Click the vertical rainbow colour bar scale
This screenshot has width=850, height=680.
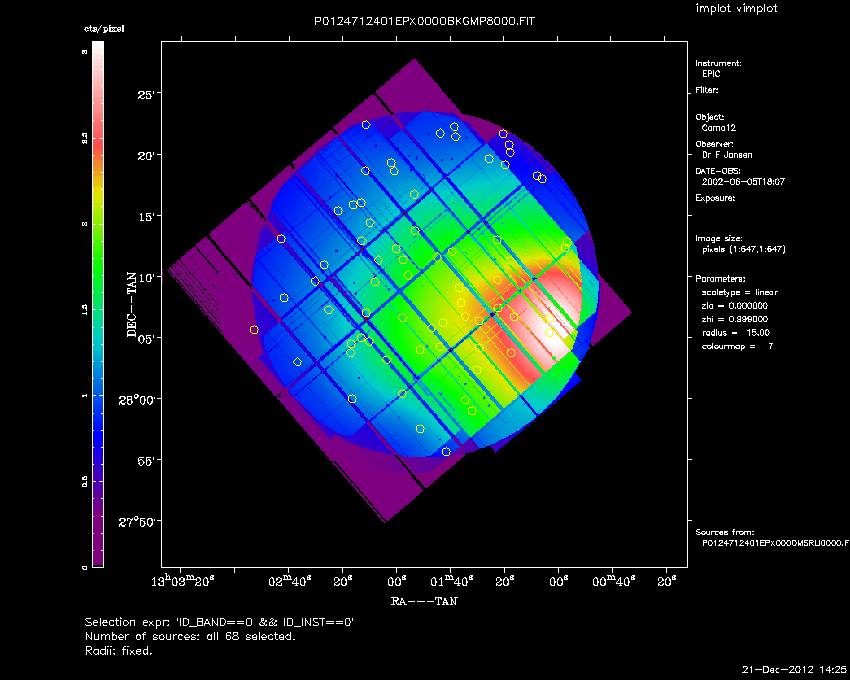(98, 304)
